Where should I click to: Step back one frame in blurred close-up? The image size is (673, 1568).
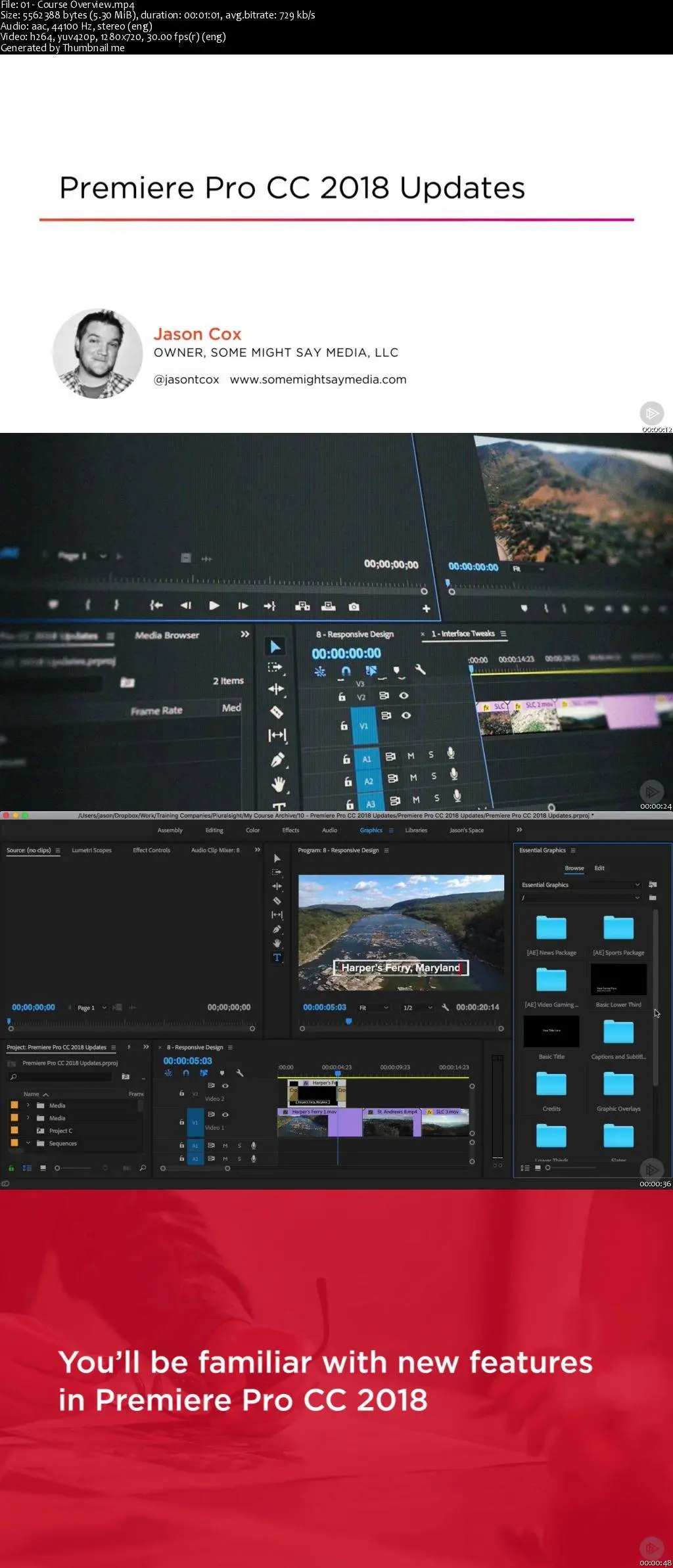pyautogui.click(x=186, y=606)
